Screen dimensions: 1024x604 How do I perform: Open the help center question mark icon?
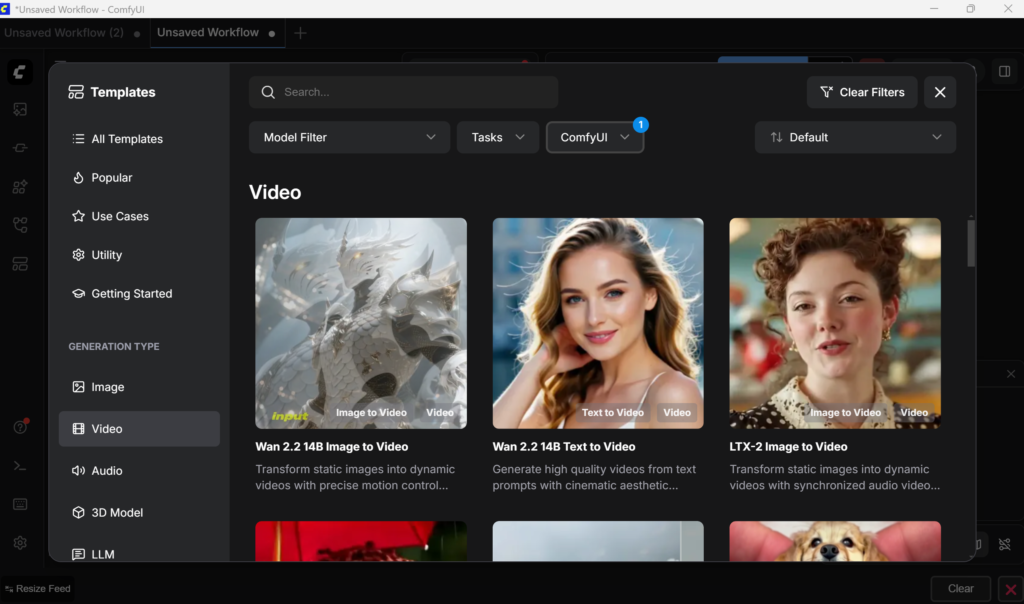[x=20, y=427]
